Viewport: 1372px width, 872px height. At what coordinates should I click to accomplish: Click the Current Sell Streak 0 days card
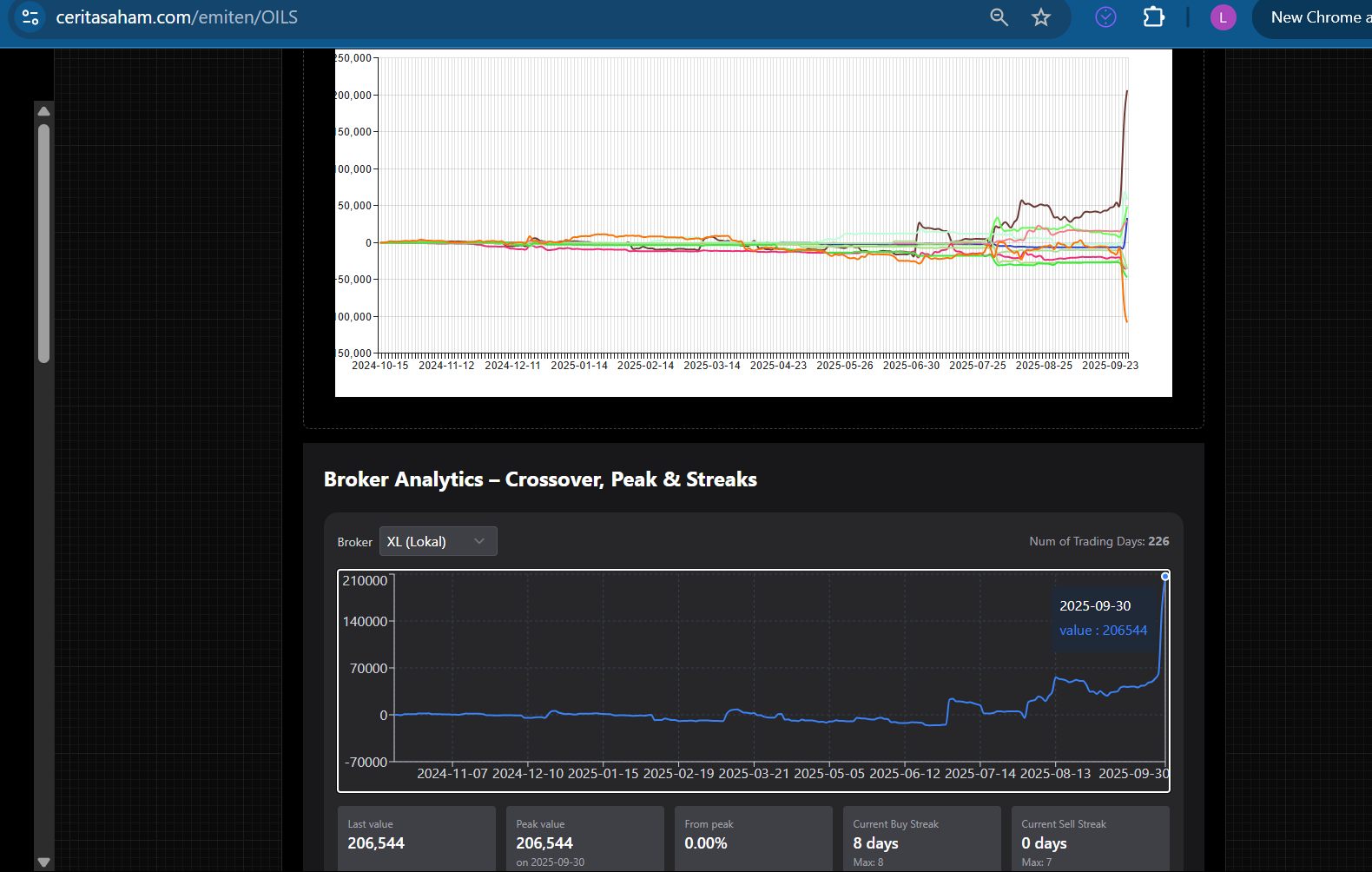coord(1090,839)
